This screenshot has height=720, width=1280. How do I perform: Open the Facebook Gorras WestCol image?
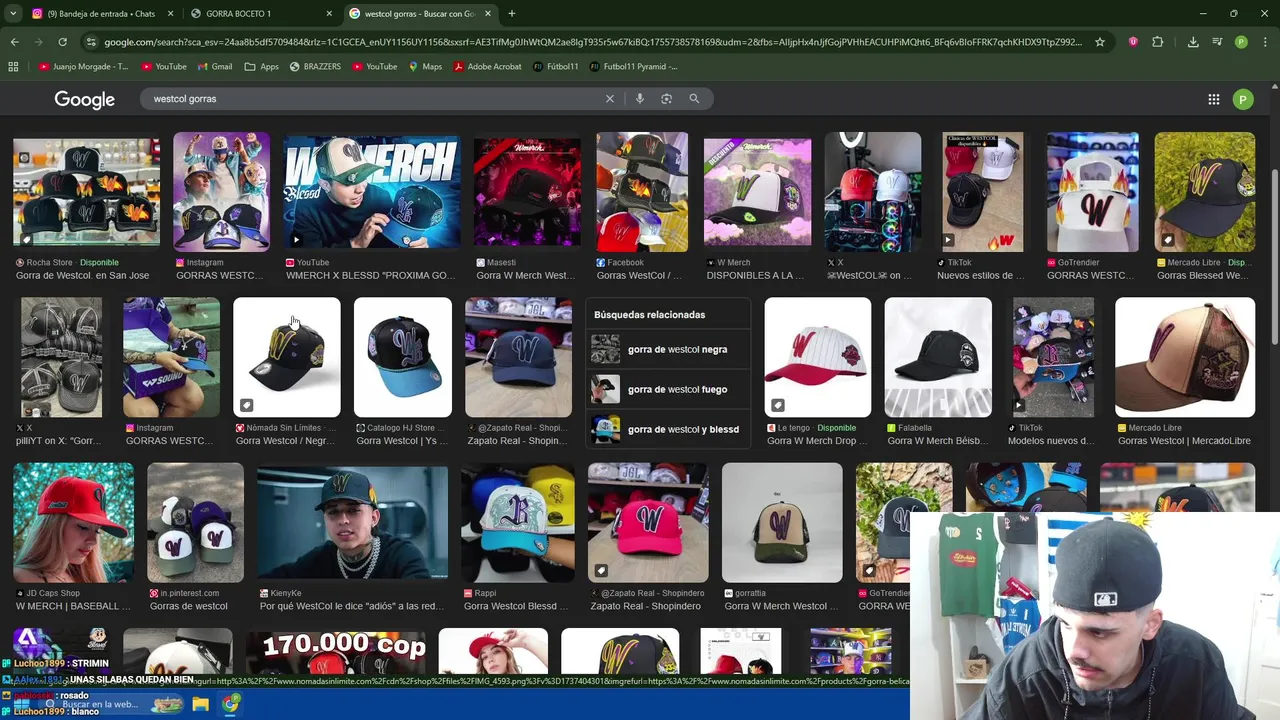pyautogui.click(x=642, y=192)
